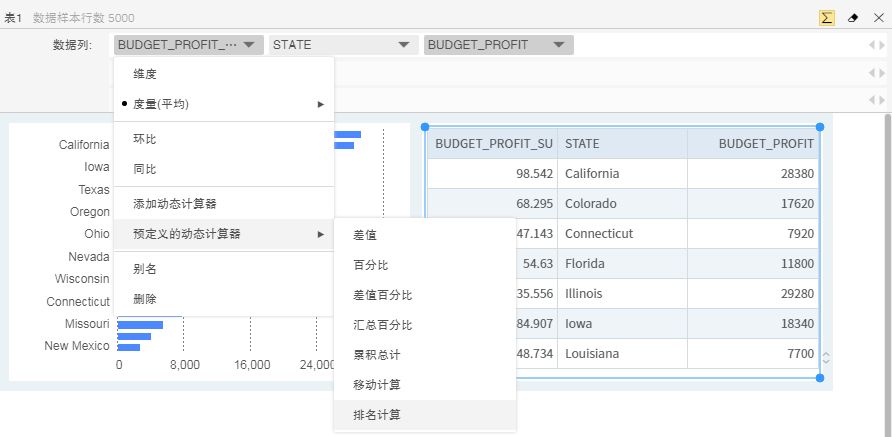Click table's vertical scroll stepper arrows
This screenshot has height=437, width=892.
[x=825, y=357]
